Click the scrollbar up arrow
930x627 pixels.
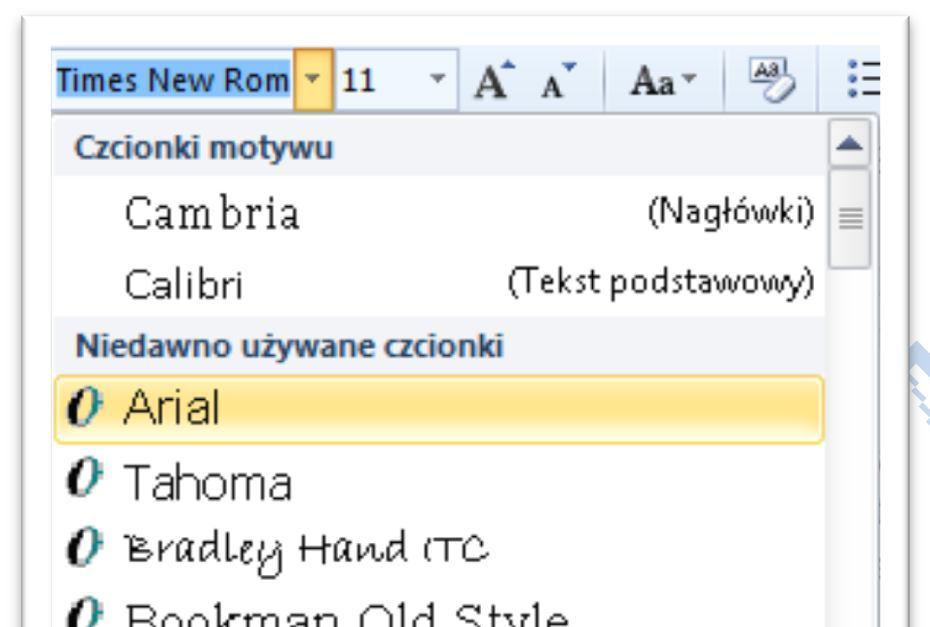tap(850, 143)
